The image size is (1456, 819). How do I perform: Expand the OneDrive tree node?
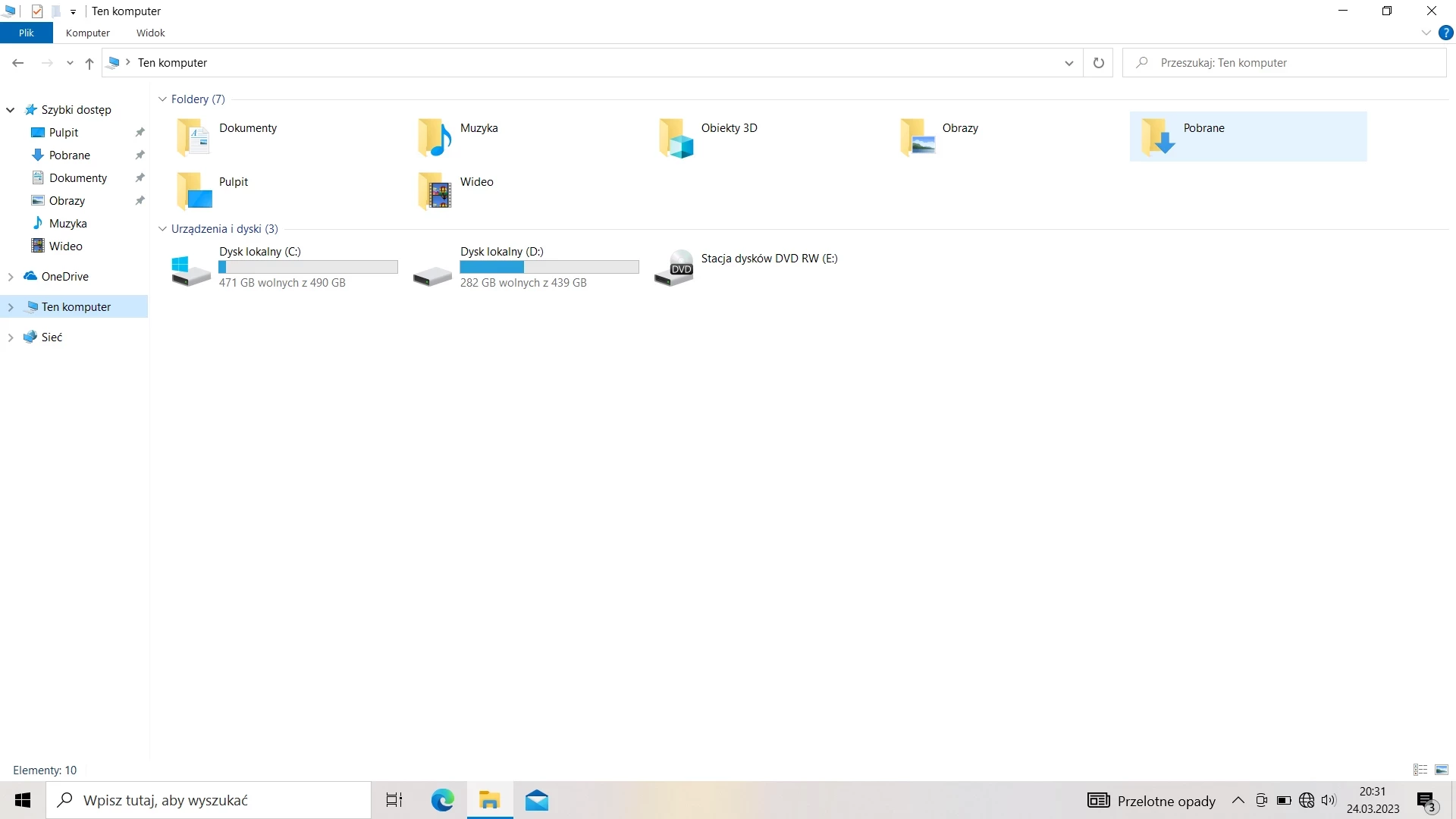[11, 277]
